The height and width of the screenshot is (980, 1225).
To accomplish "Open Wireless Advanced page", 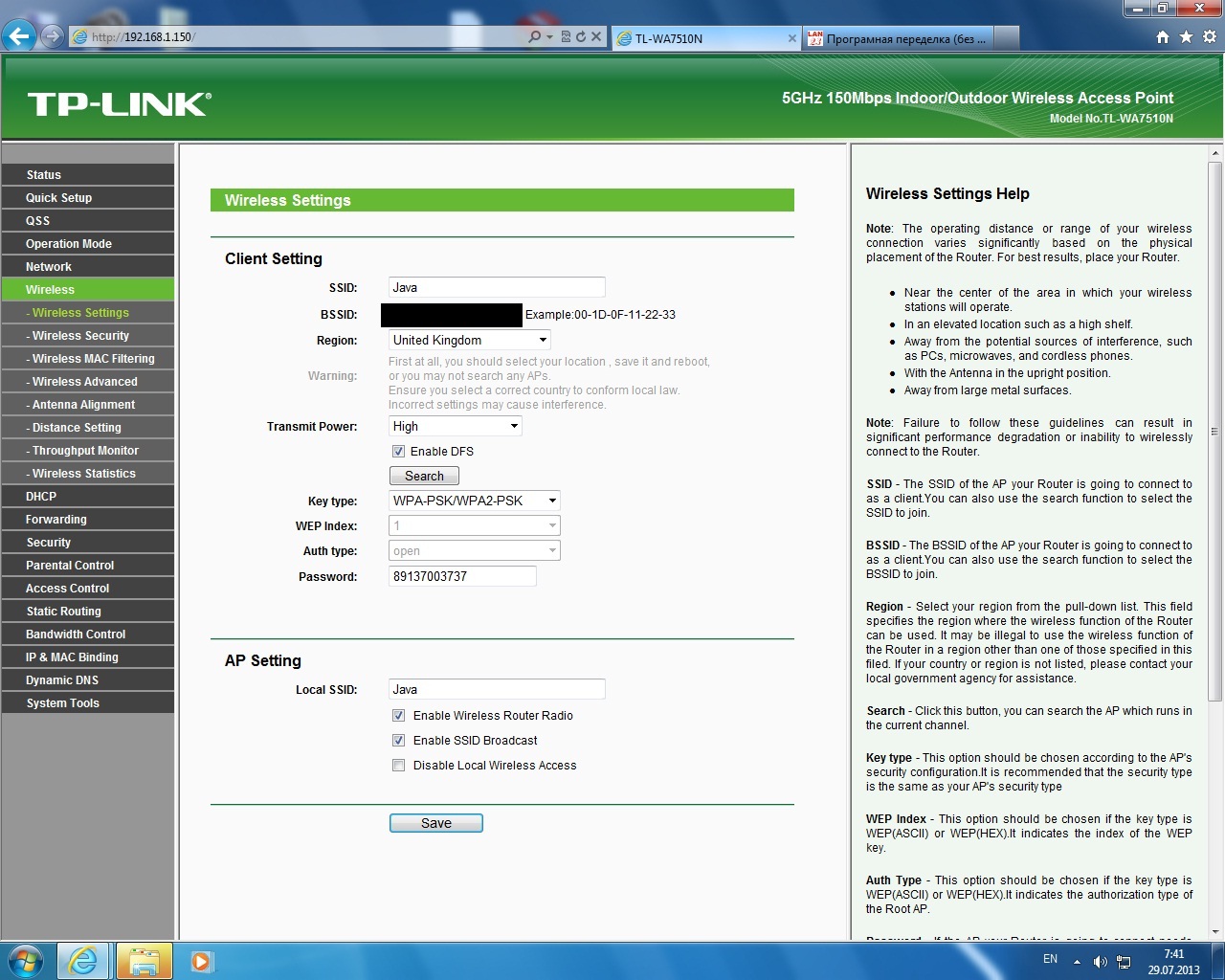I will [88, 381].
